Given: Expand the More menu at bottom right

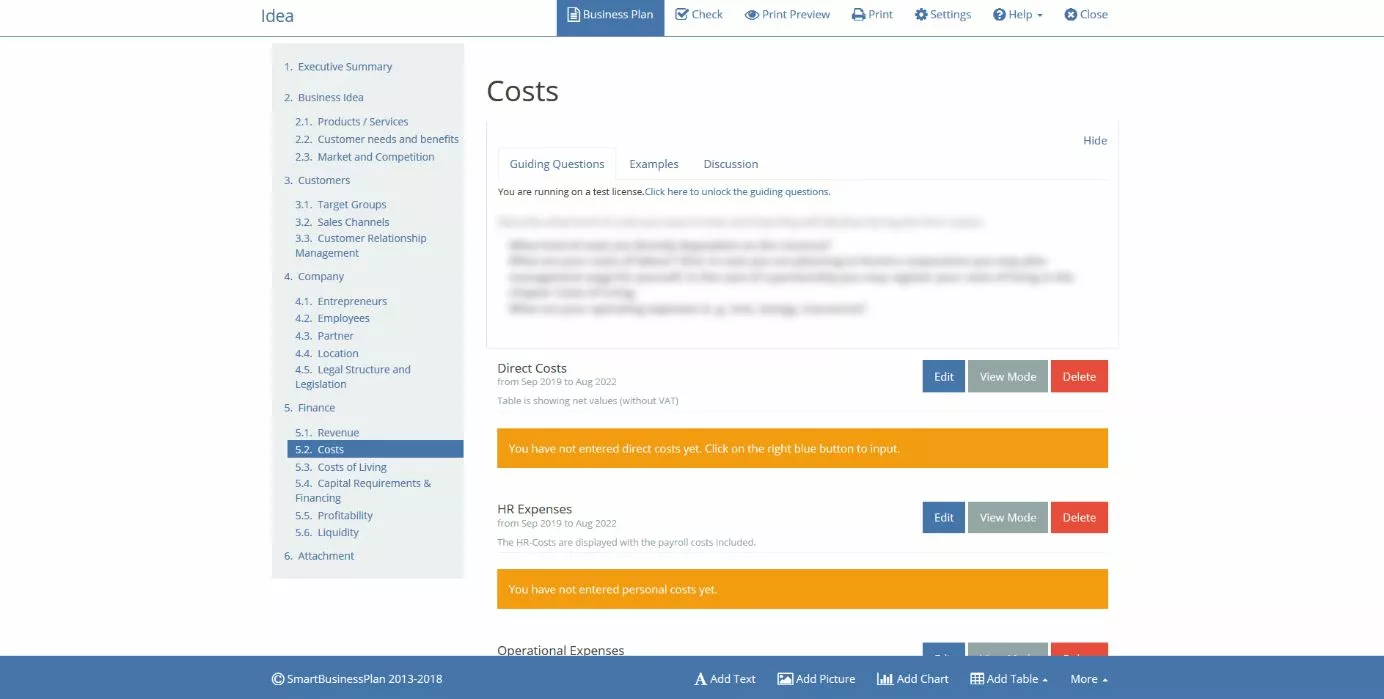Looking at the screenshot, I should pos(1088,678).
